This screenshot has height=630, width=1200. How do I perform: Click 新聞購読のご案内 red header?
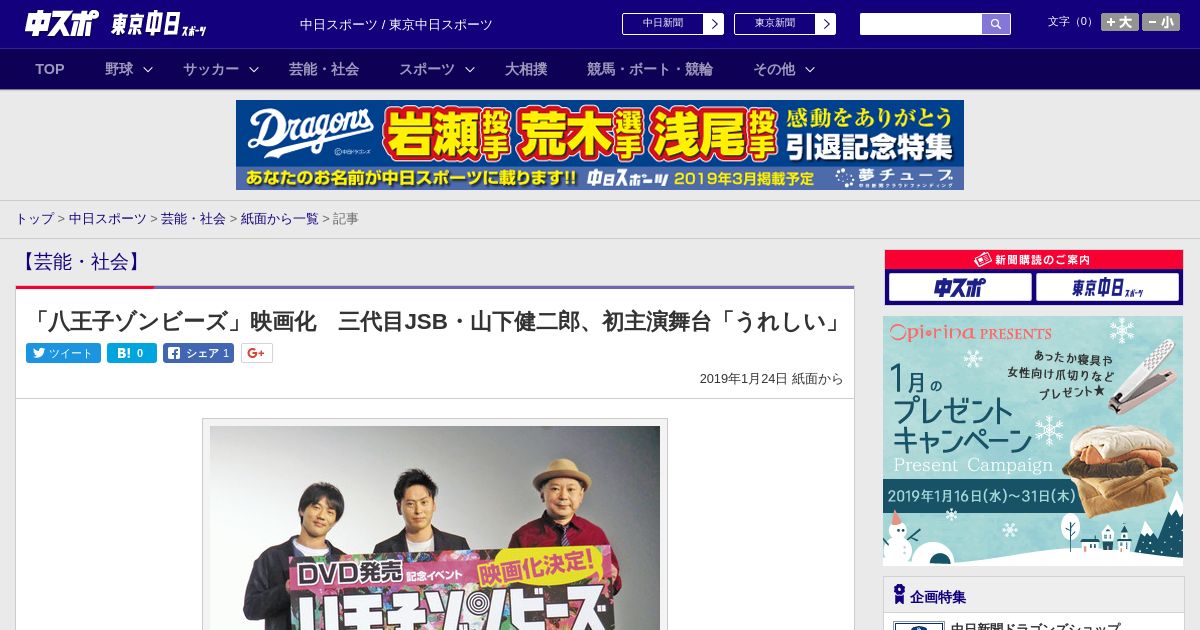tap(1034, 260)
